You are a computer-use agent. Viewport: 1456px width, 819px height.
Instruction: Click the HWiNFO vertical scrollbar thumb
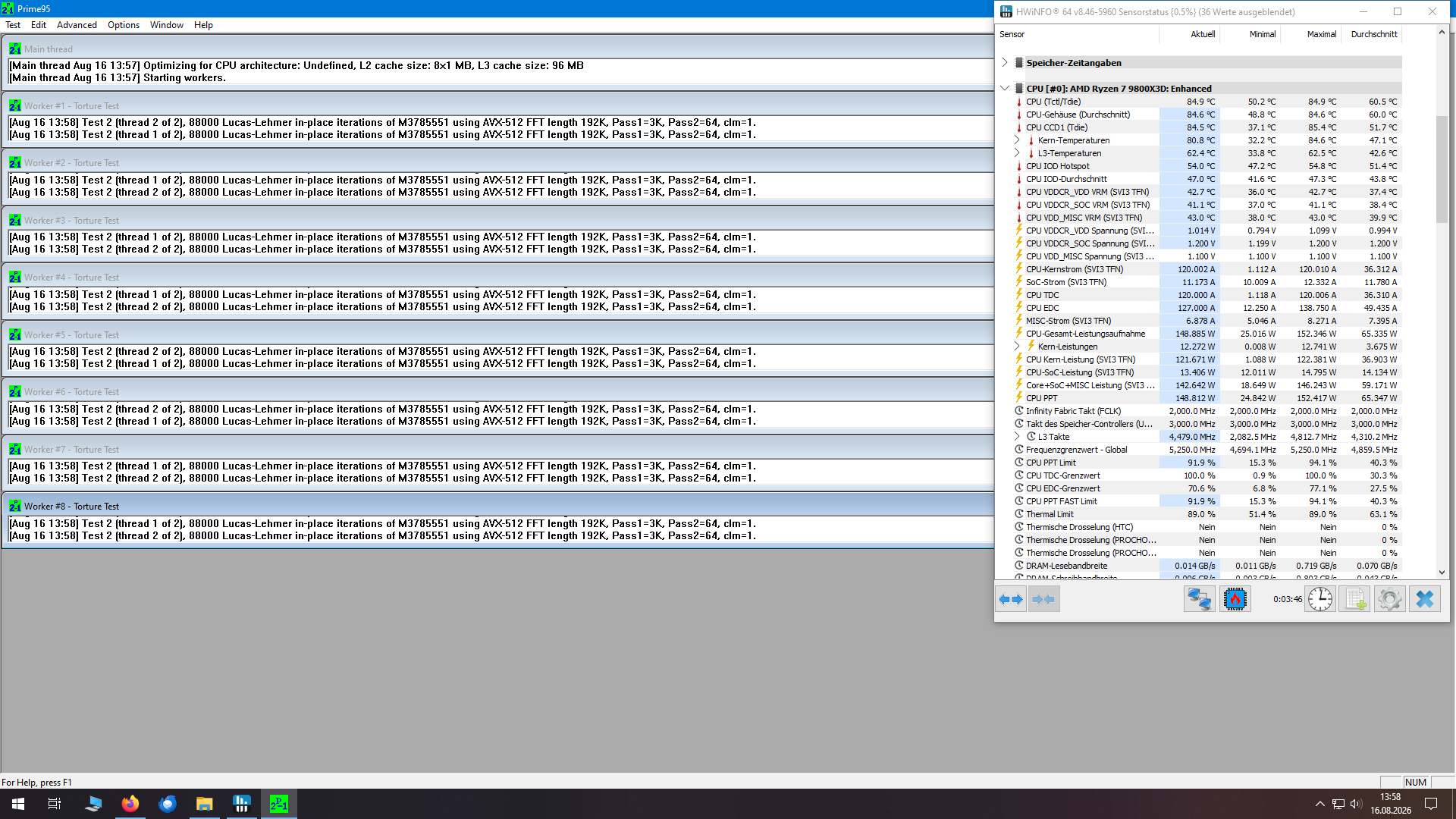1442,168
